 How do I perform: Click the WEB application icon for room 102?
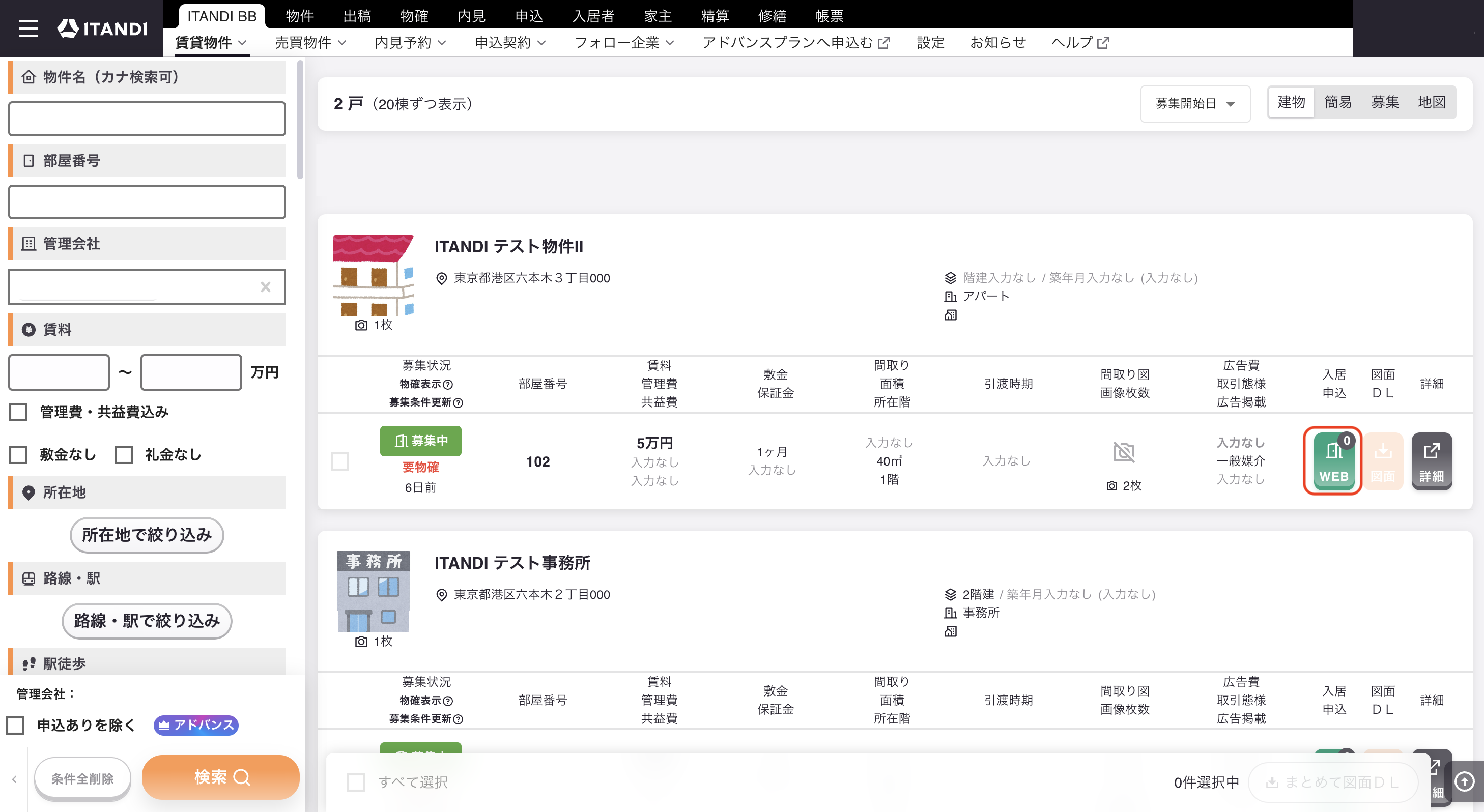tap(1333, 461)
